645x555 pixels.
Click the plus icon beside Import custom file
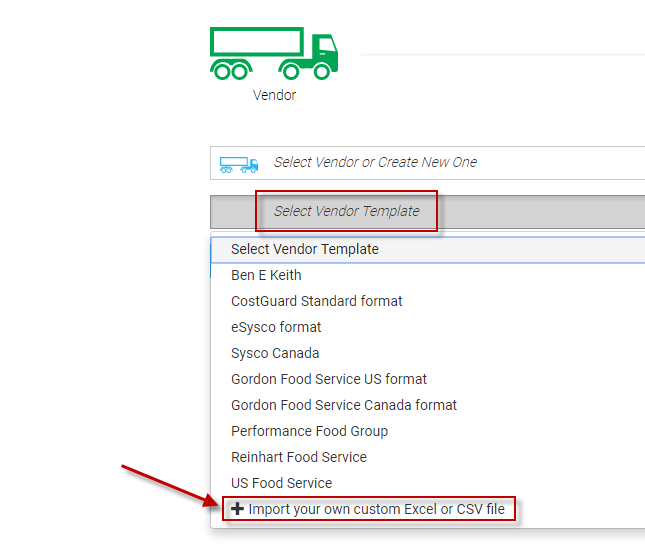click(237, 509)
